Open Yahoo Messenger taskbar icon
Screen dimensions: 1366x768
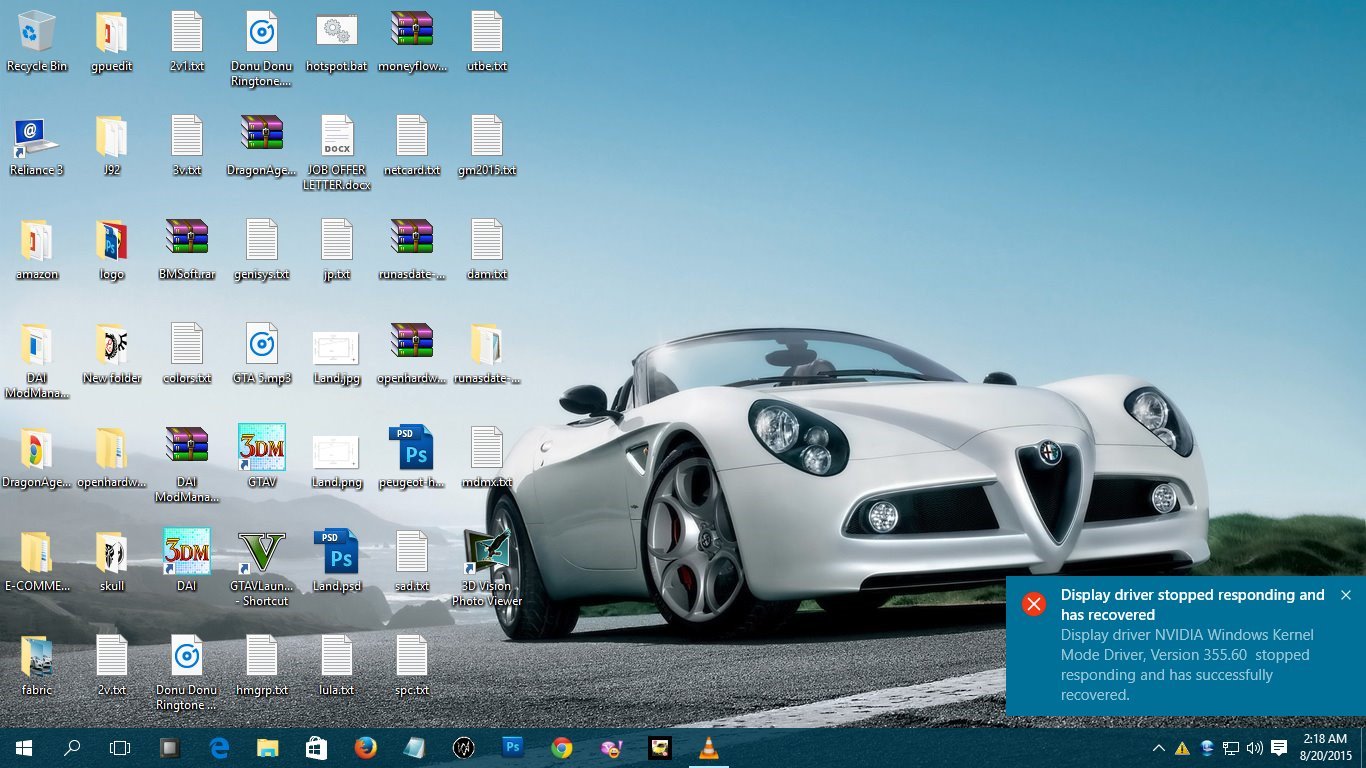tap(611, 748)
